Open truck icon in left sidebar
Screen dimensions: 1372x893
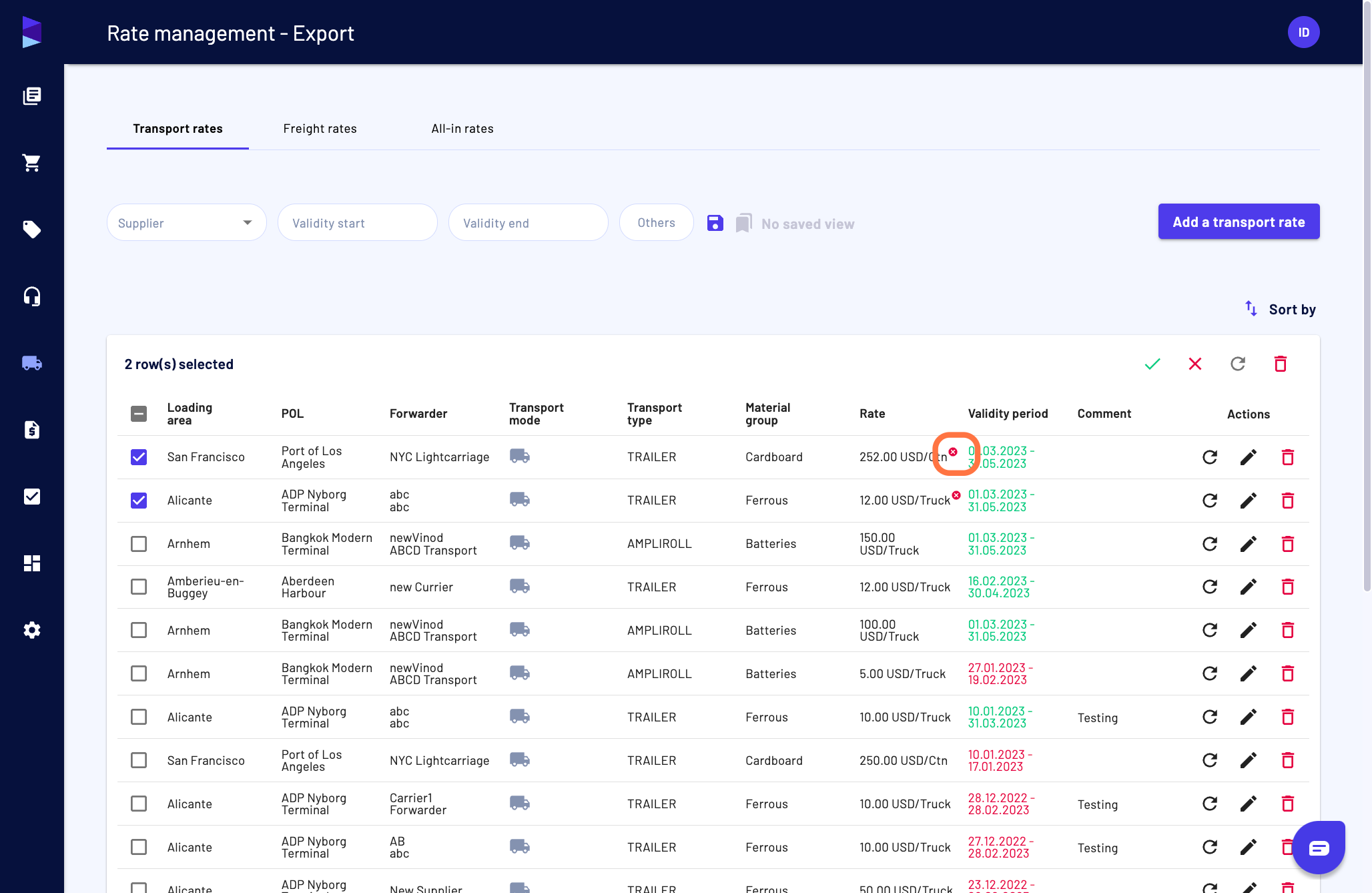32,363
